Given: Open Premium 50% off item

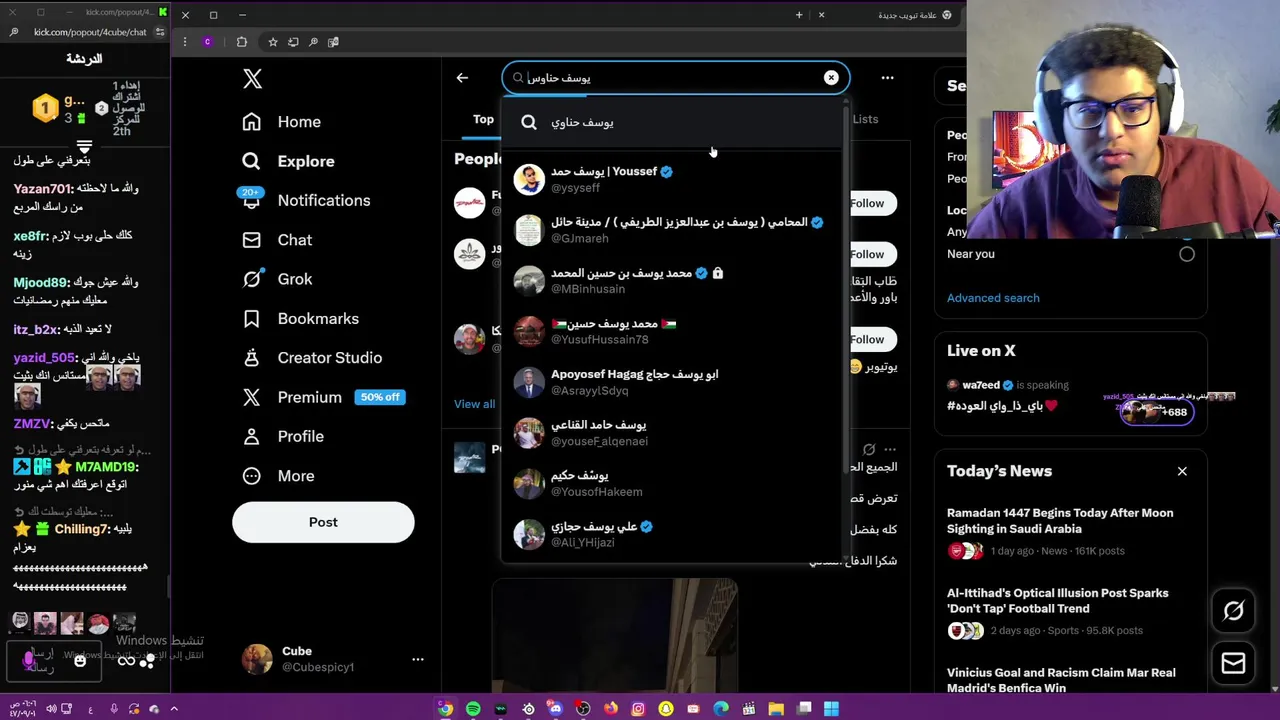Looking at the screenshot, I should tap(322, 397).
